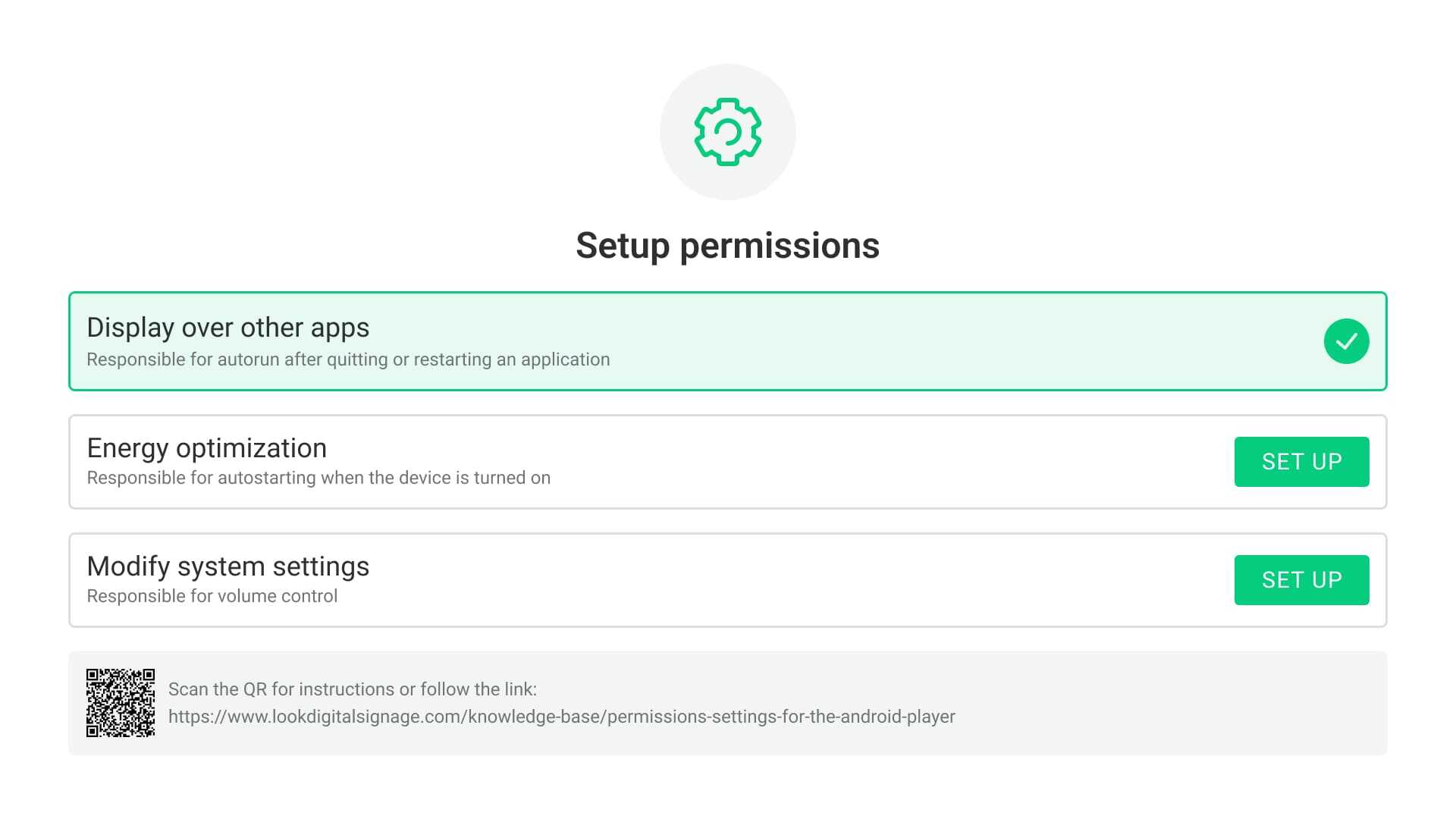Click the green checkmark for Display over other apps

(x=1346, y=341)
